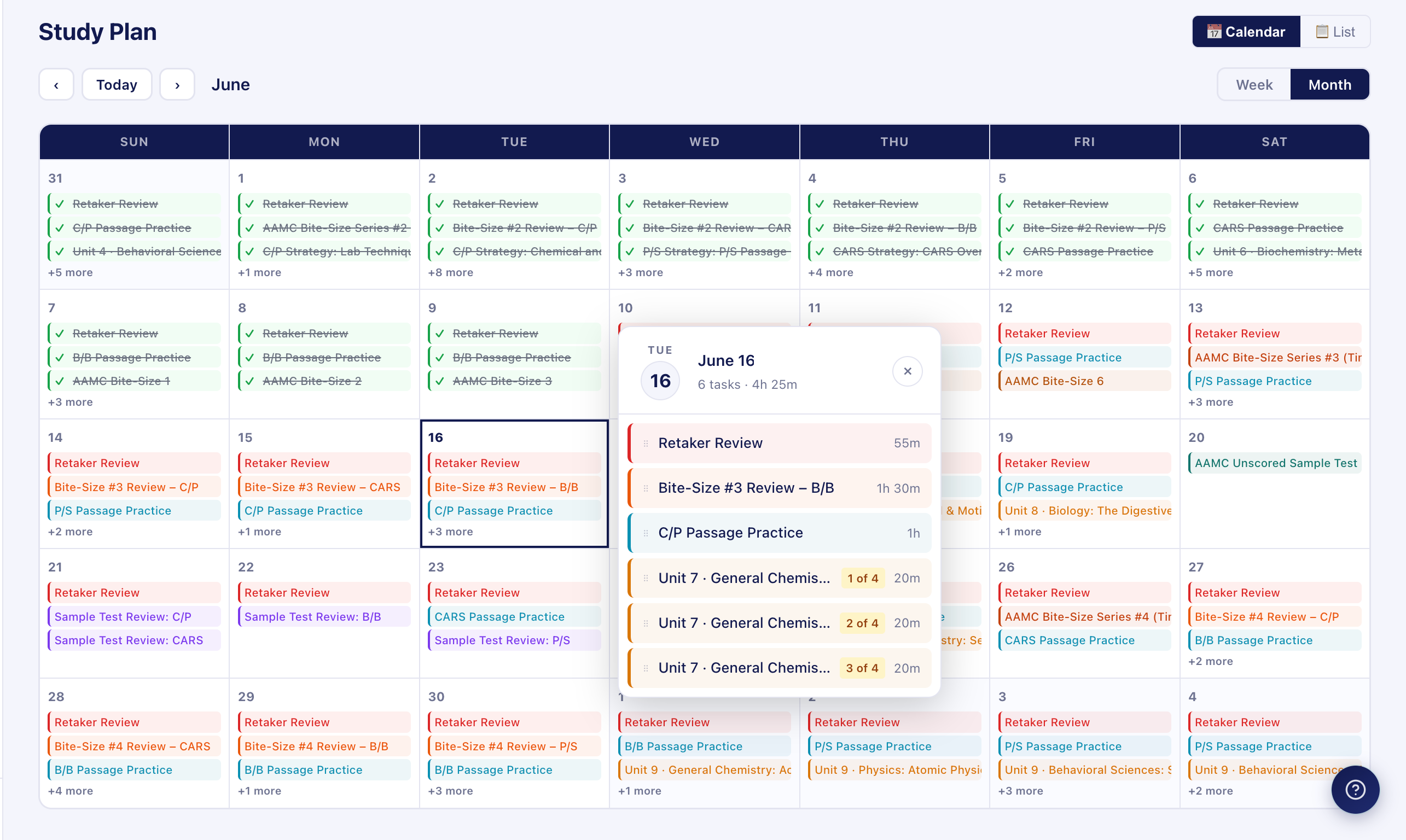Open AAMC Unscored Sample Test on June 20
This screenshot has width=1406, height=840.
tap(1275, 463)
